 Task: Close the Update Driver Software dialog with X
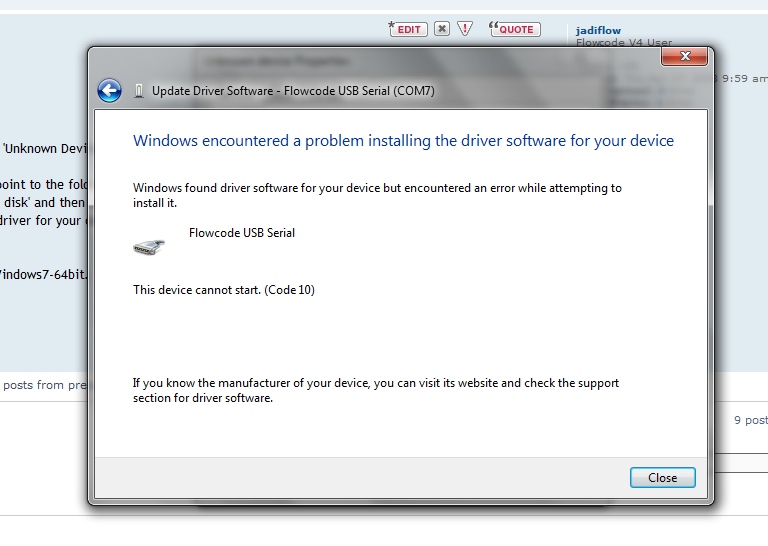click(x=684, y=56)
